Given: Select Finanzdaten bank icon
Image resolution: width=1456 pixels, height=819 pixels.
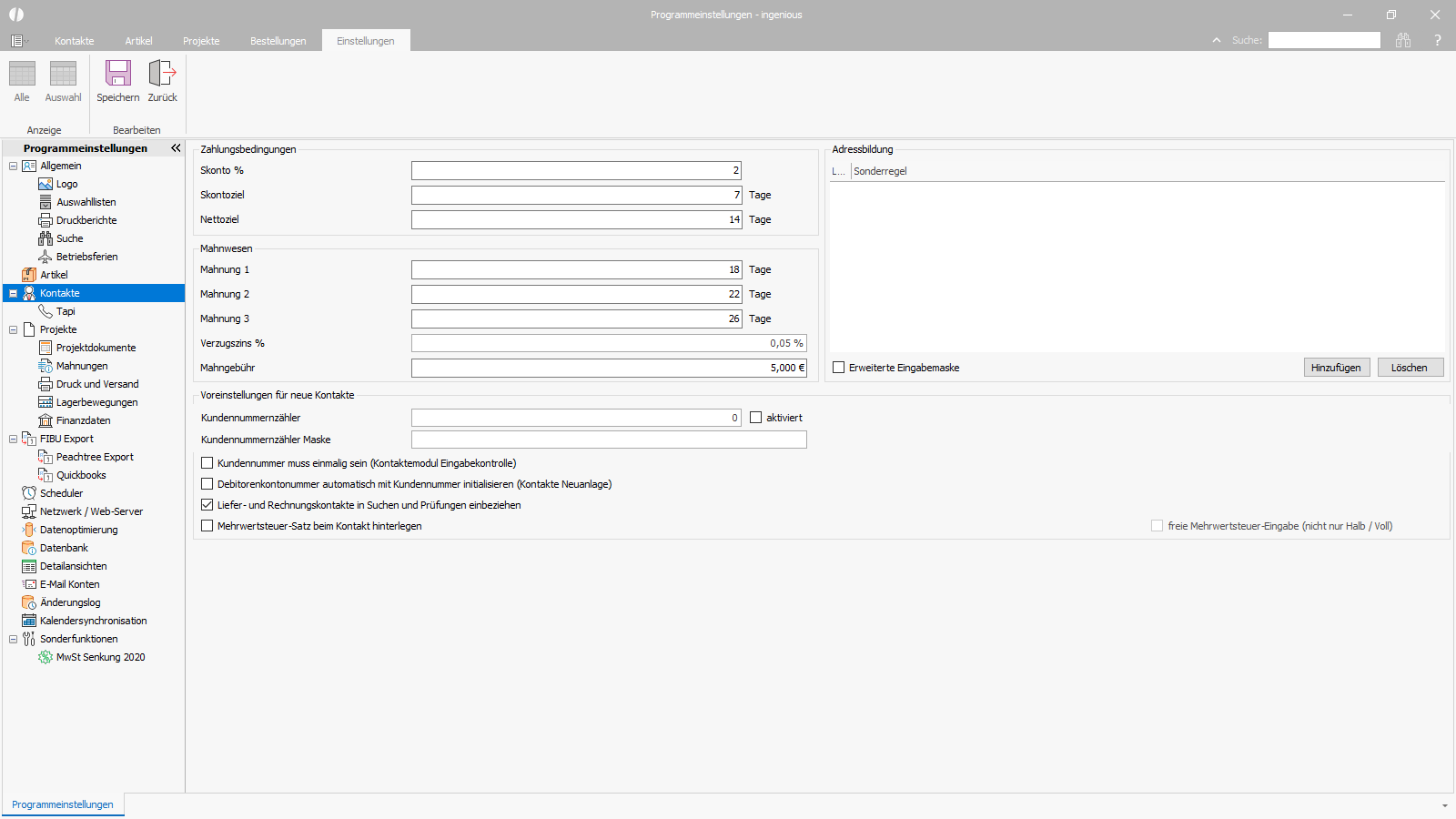Looking at the screenshot, I should [x=45, y=420].
